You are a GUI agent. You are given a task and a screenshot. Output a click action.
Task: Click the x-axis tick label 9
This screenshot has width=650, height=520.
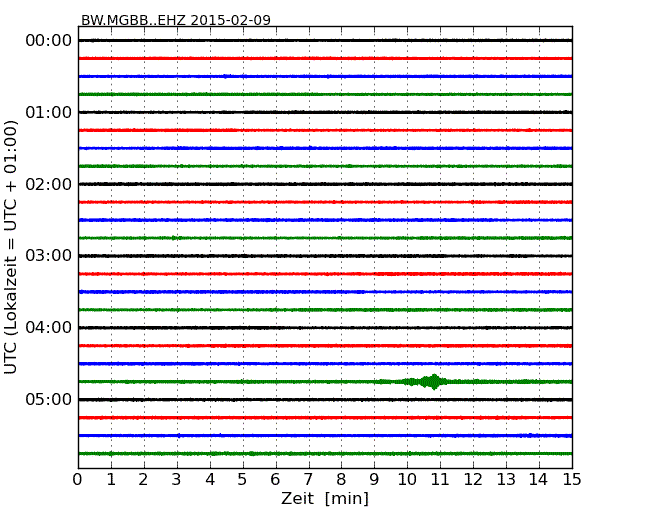pos(374,480)
